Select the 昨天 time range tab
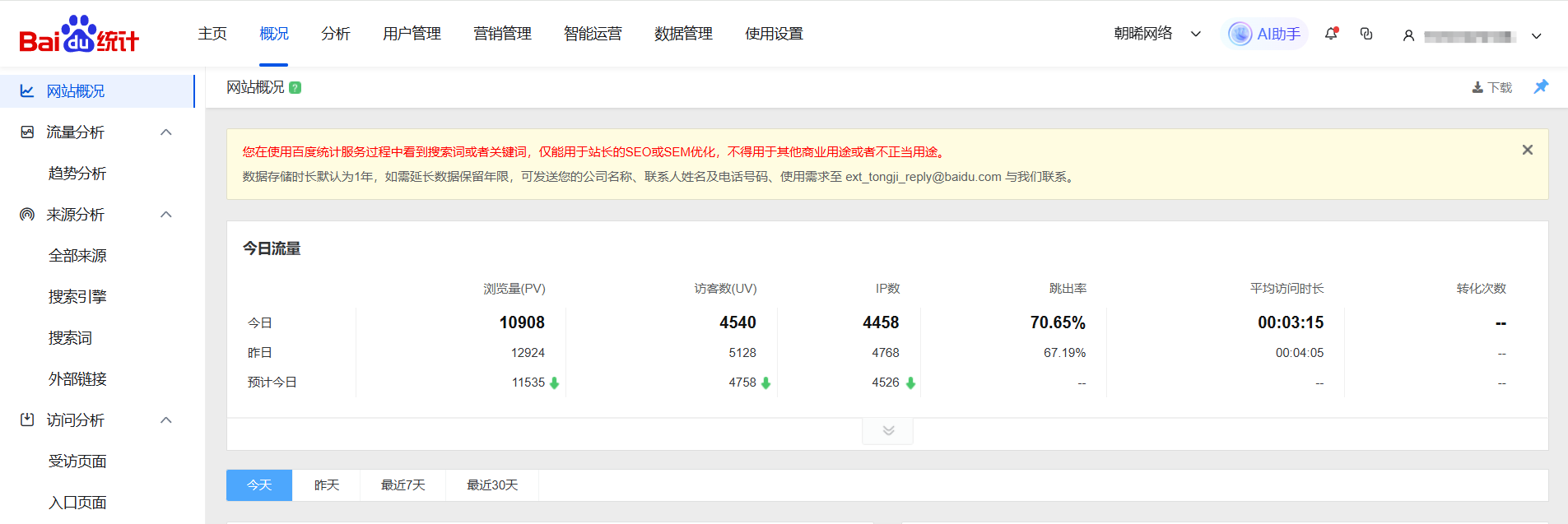Screen dimensions: 1568x524 click(327, 485)
